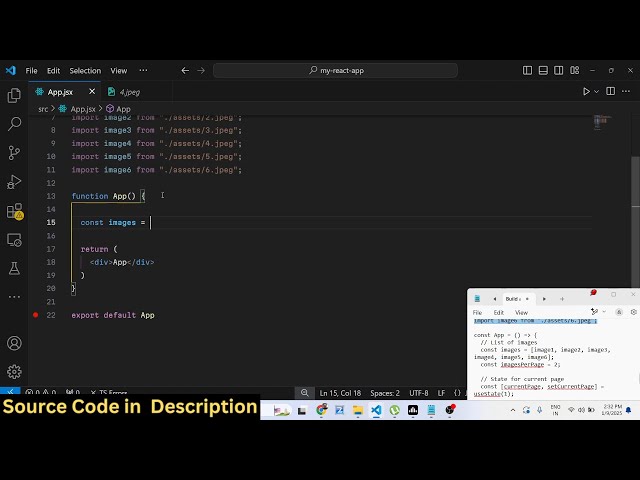
Task: Open the Testing flask icon view
Action: pos(14,268)
